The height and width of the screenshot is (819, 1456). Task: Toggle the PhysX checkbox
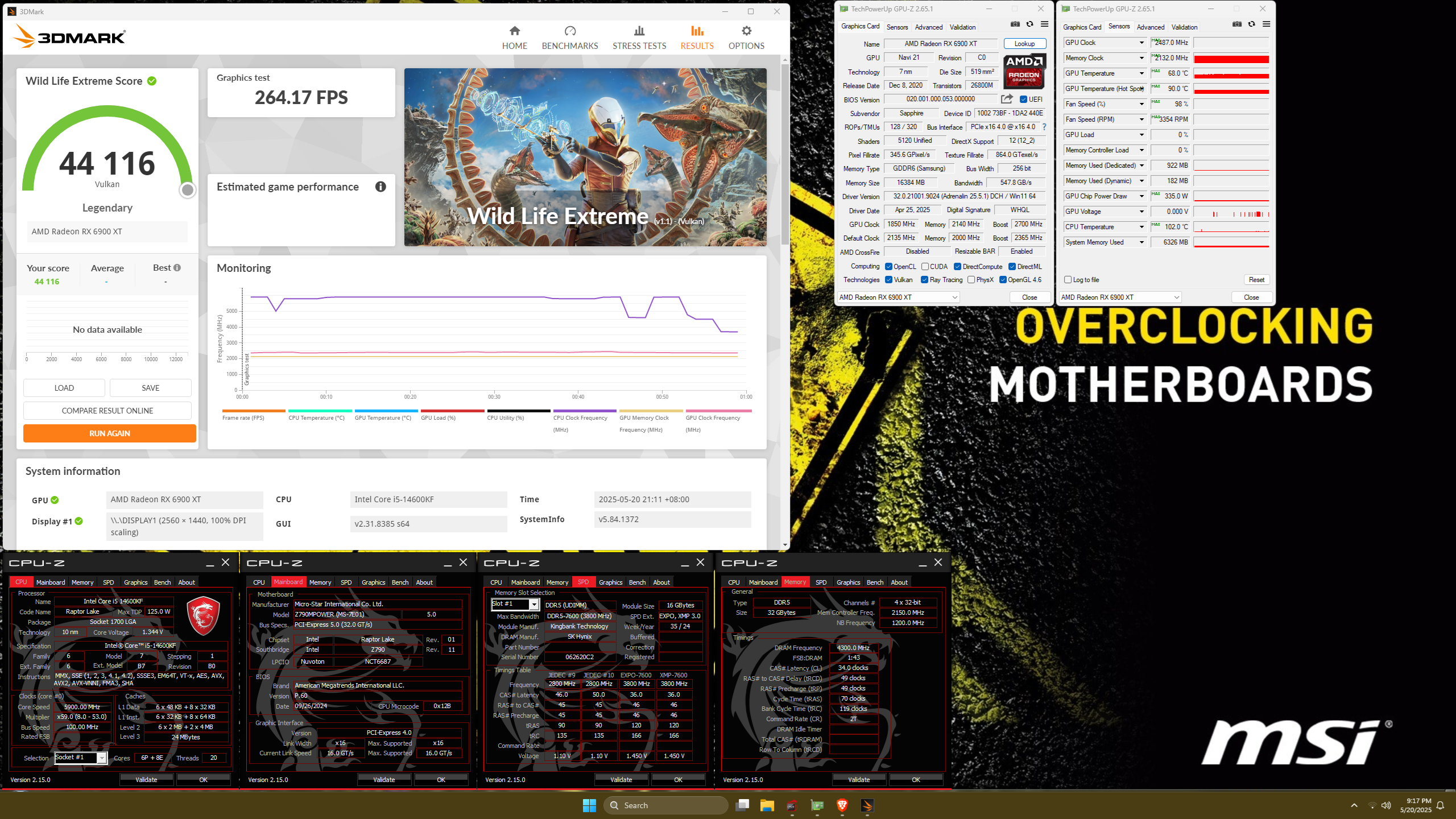coord(971,280)
